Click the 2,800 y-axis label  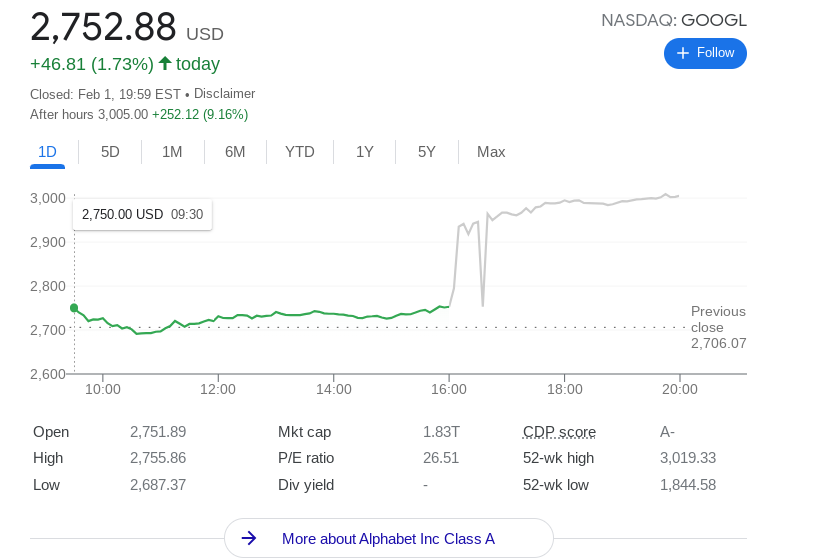click(x=48, y=286)
